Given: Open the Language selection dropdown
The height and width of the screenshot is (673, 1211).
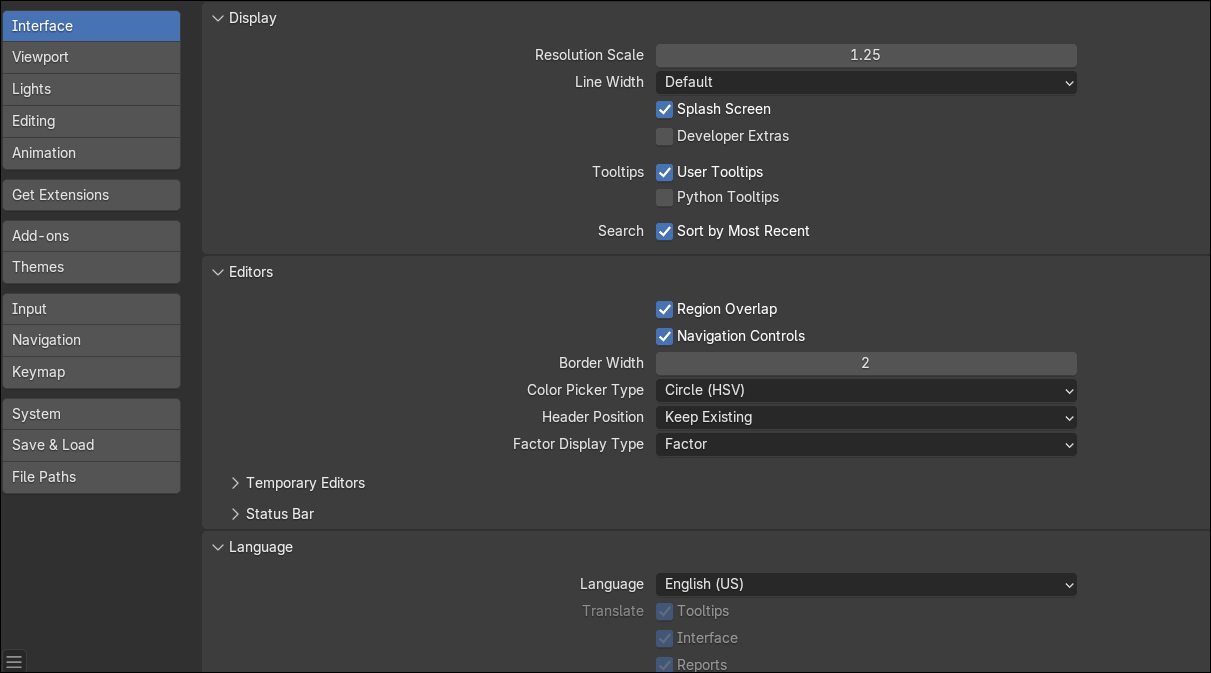Looking at the screenshot, I should (866, 584).
